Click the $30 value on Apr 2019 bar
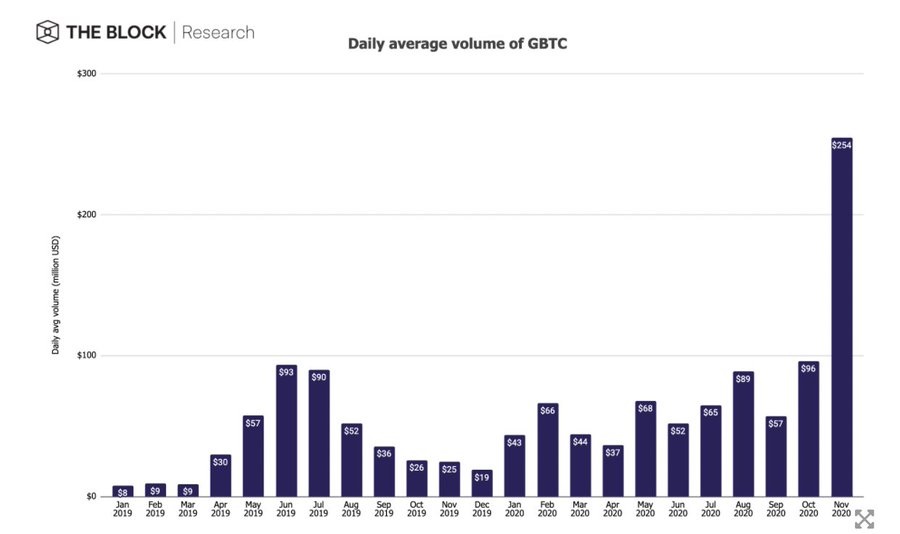This screenshot has height=534, width=900. [x=220, y=462]
